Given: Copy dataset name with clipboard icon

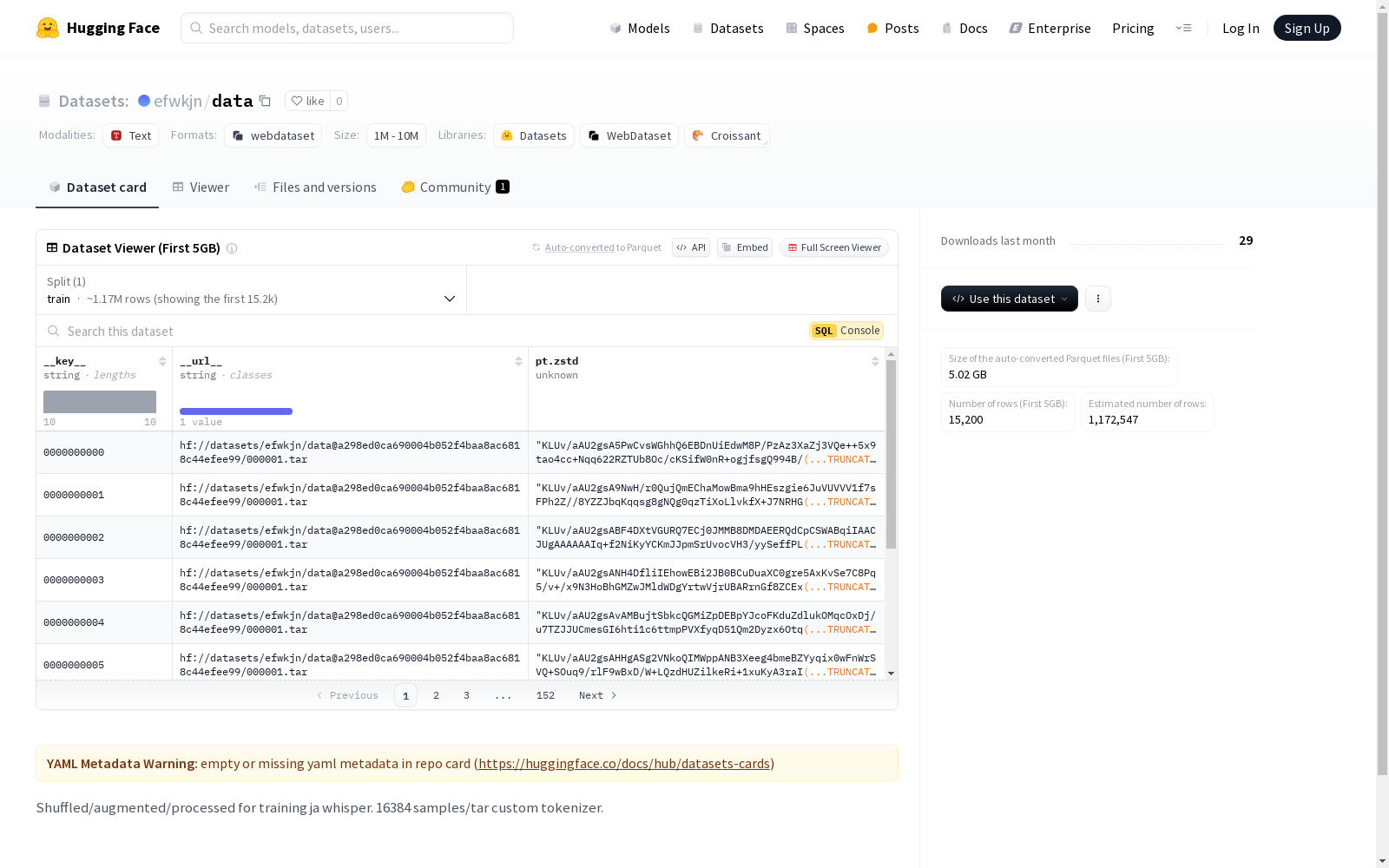Looking at the screenshot, I should tap(265, 101).
